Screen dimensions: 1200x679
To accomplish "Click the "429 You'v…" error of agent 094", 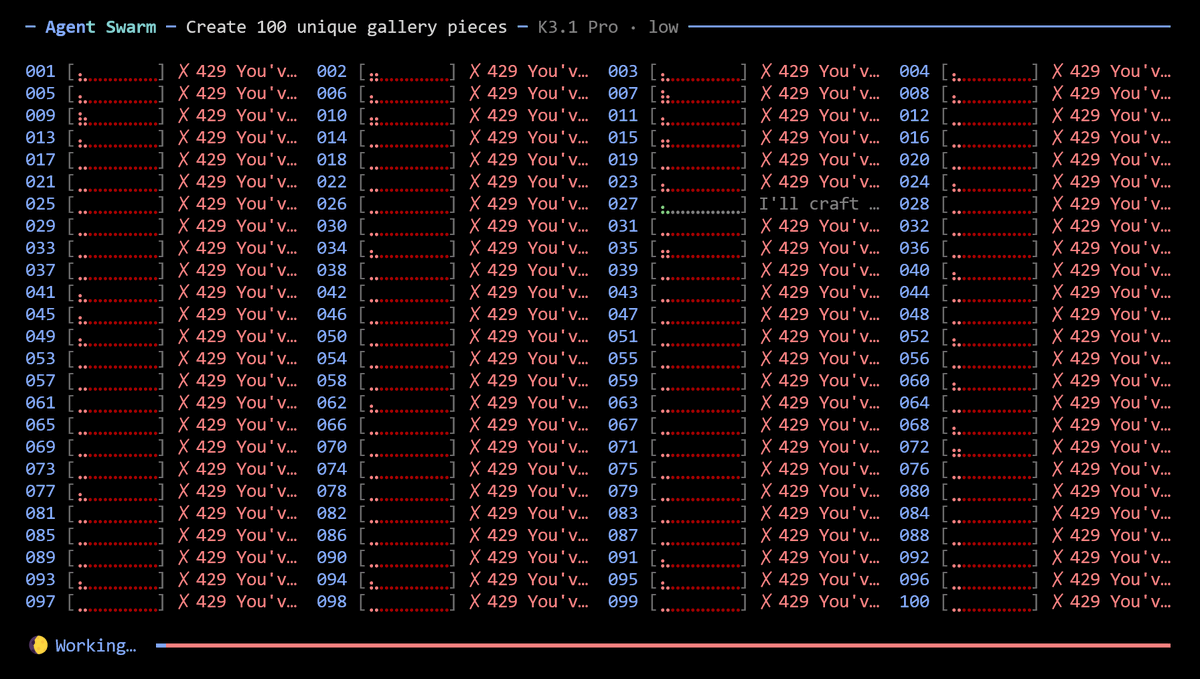I will click(x=538, y=579).
